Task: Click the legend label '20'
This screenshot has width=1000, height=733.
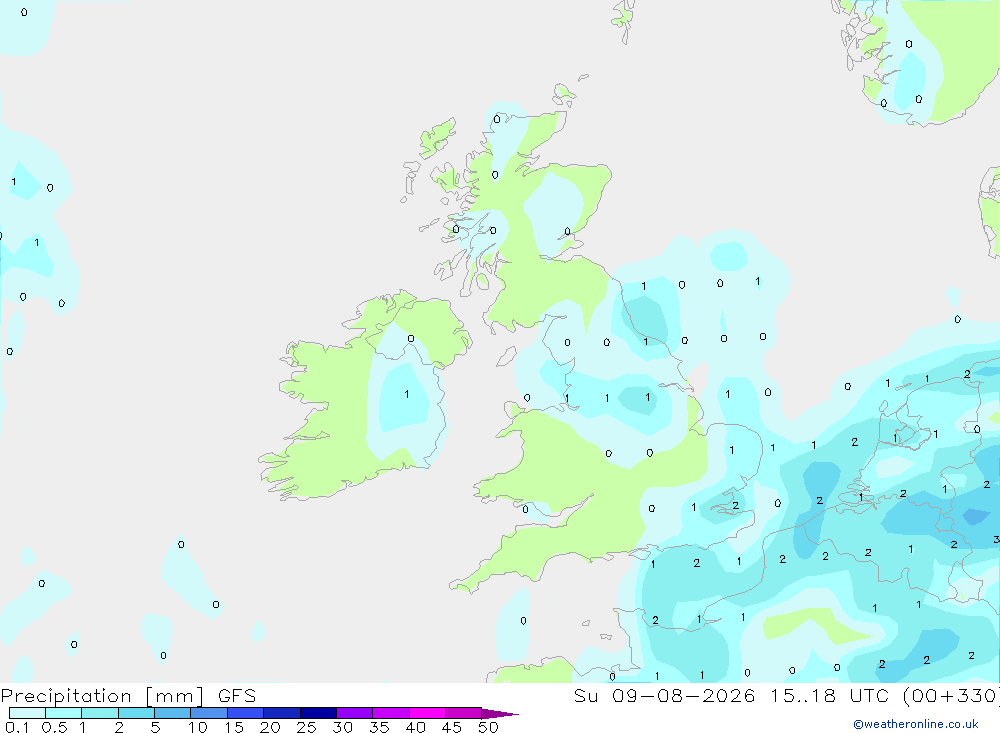Action: coord(270,727)
